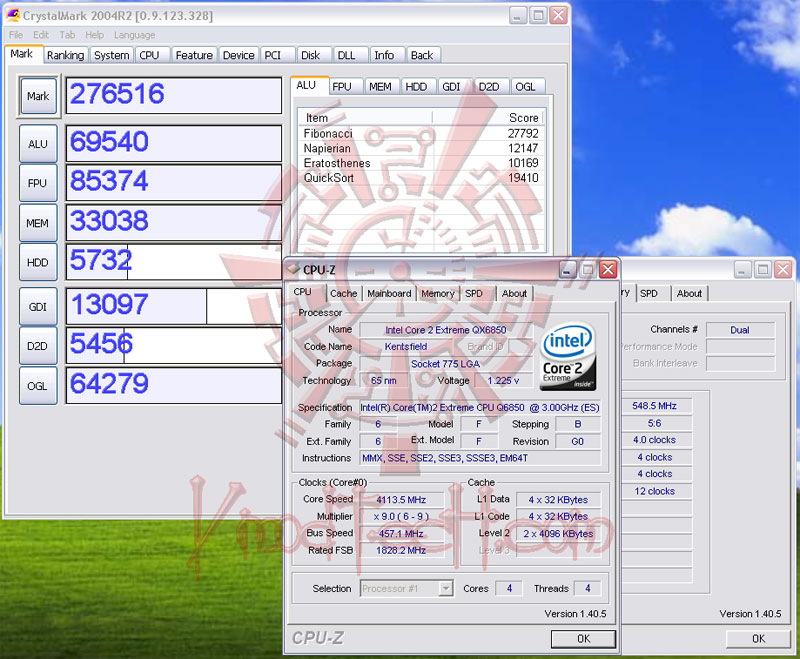
Task: Open the Cache tab in CPU-Z
Action: click(x=343, y=293)
